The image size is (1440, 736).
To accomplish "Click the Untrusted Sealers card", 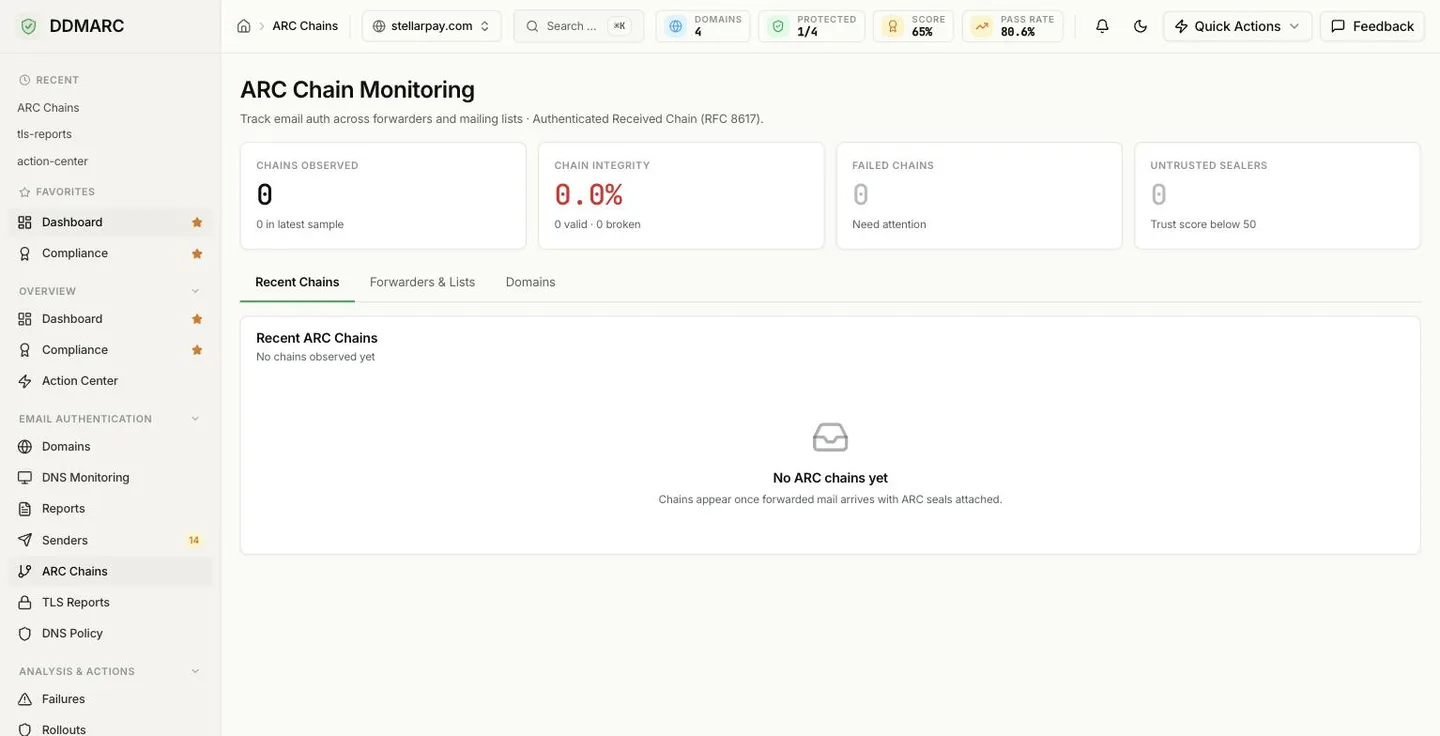I will 1277,196.
